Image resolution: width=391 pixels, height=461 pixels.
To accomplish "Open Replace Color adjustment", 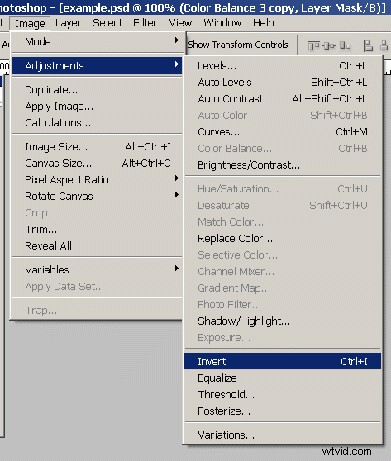I will 282,239.
